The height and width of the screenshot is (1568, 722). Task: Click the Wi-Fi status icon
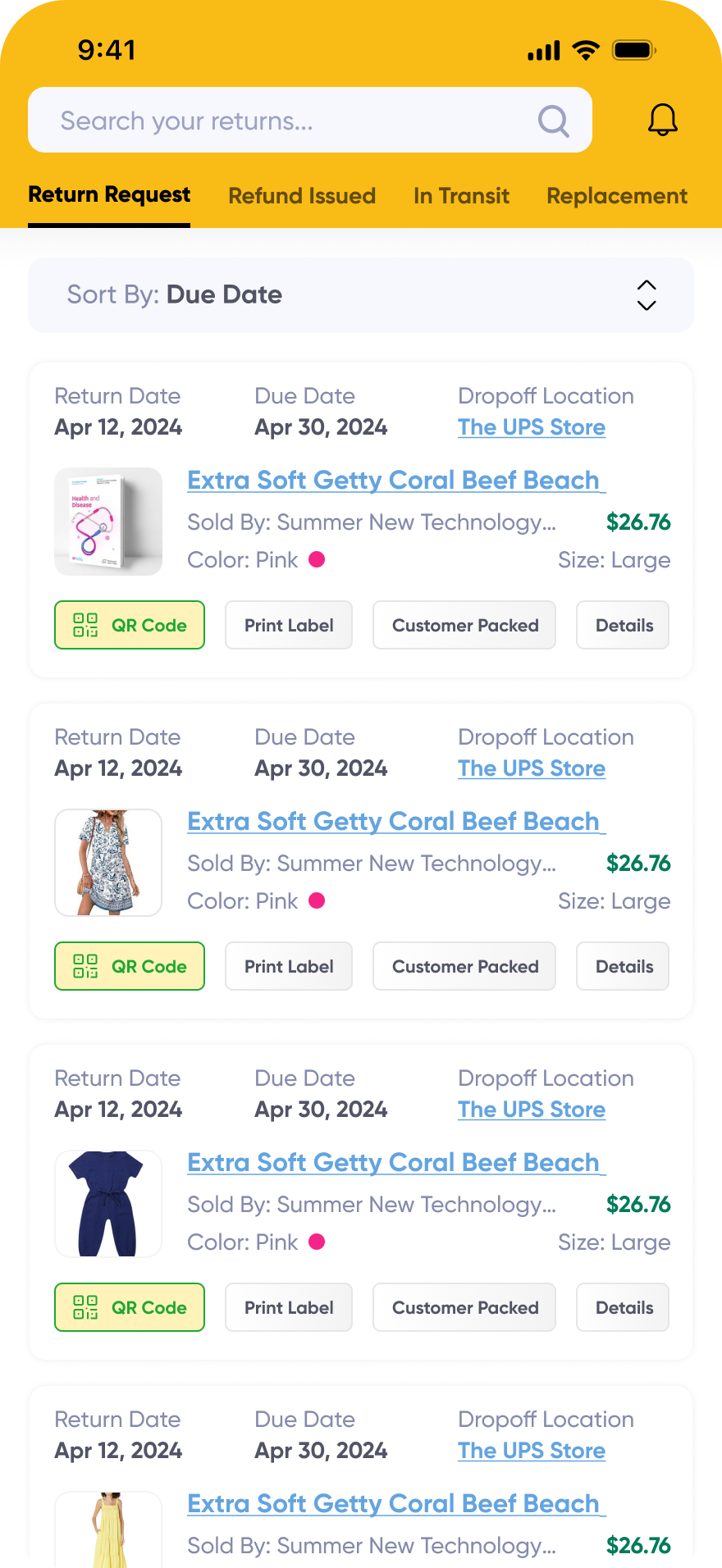click(584, 50)
